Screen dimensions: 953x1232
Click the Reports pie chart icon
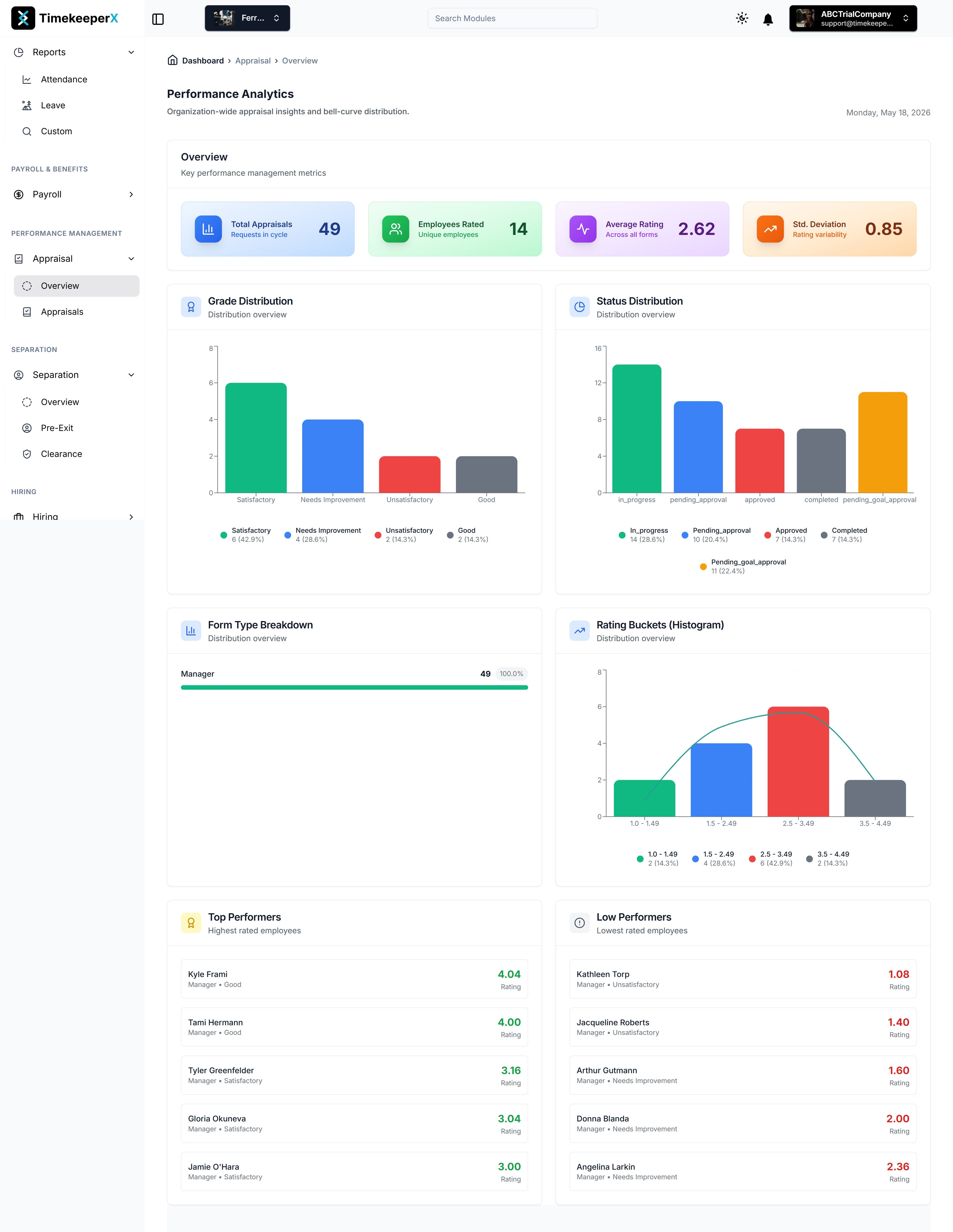tap(19, 52)
